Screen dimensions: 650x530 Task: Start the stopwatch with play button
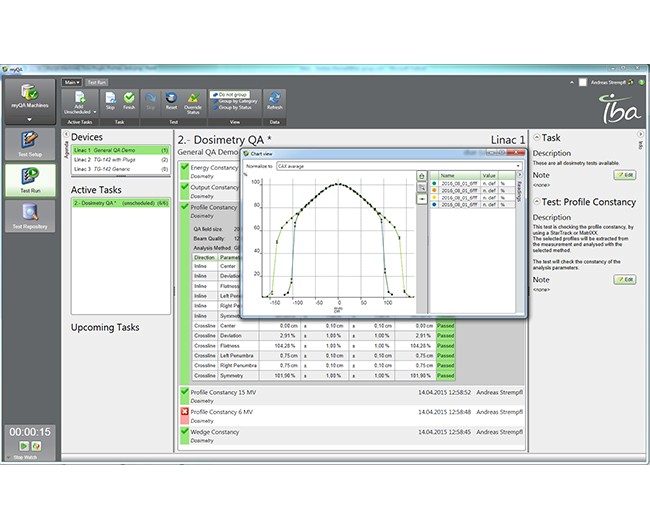(24, 446)
